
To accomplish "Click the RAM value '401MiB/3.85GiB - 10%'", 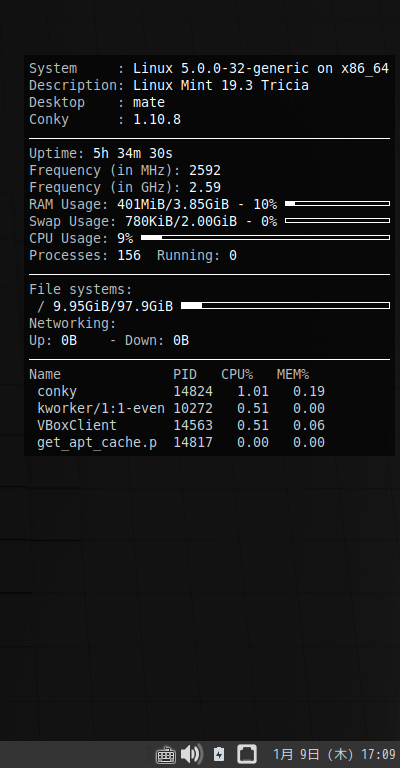I will point(197,205).
